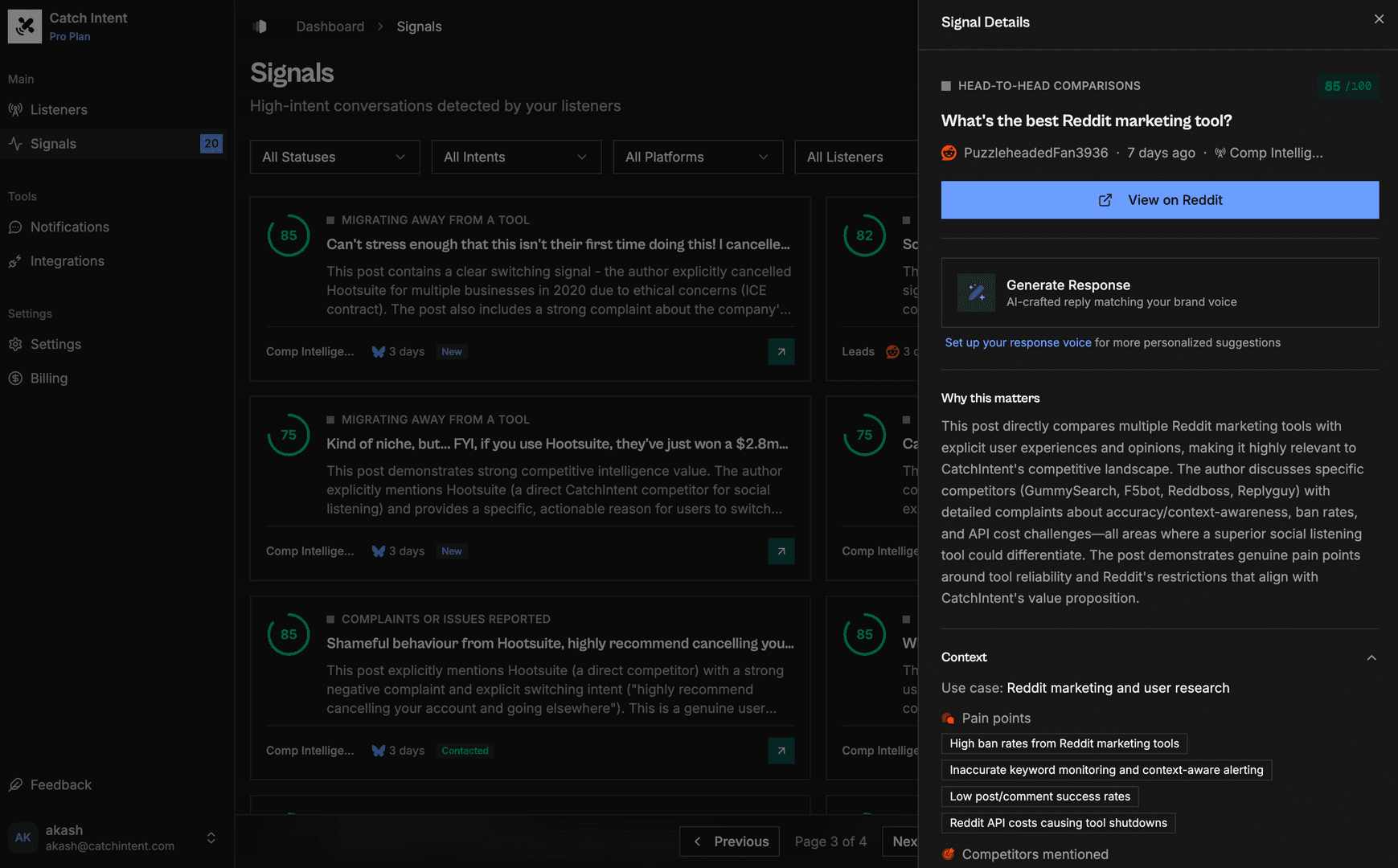
Task: Open arrow icon on first Hootsuite signal card
Action: 781,352
